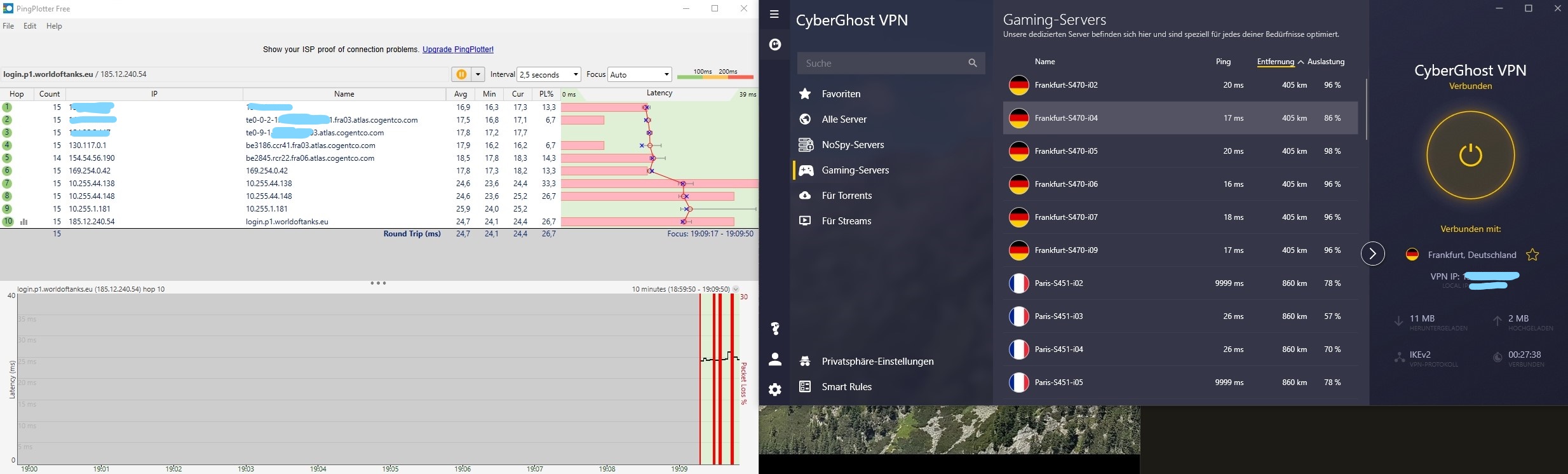Click German flag of Frankfurt-S470-i05
This screenshot has height=474, width=1568.
(x=1019, y=151)
